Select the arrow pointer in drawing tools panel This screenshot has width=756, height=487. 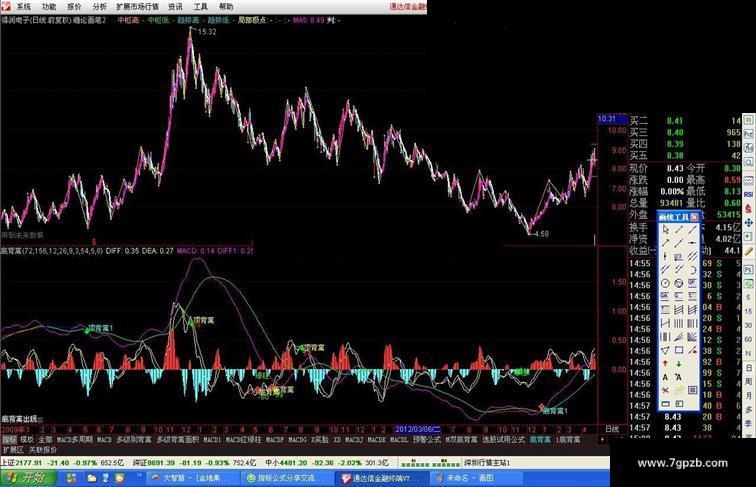665,229
